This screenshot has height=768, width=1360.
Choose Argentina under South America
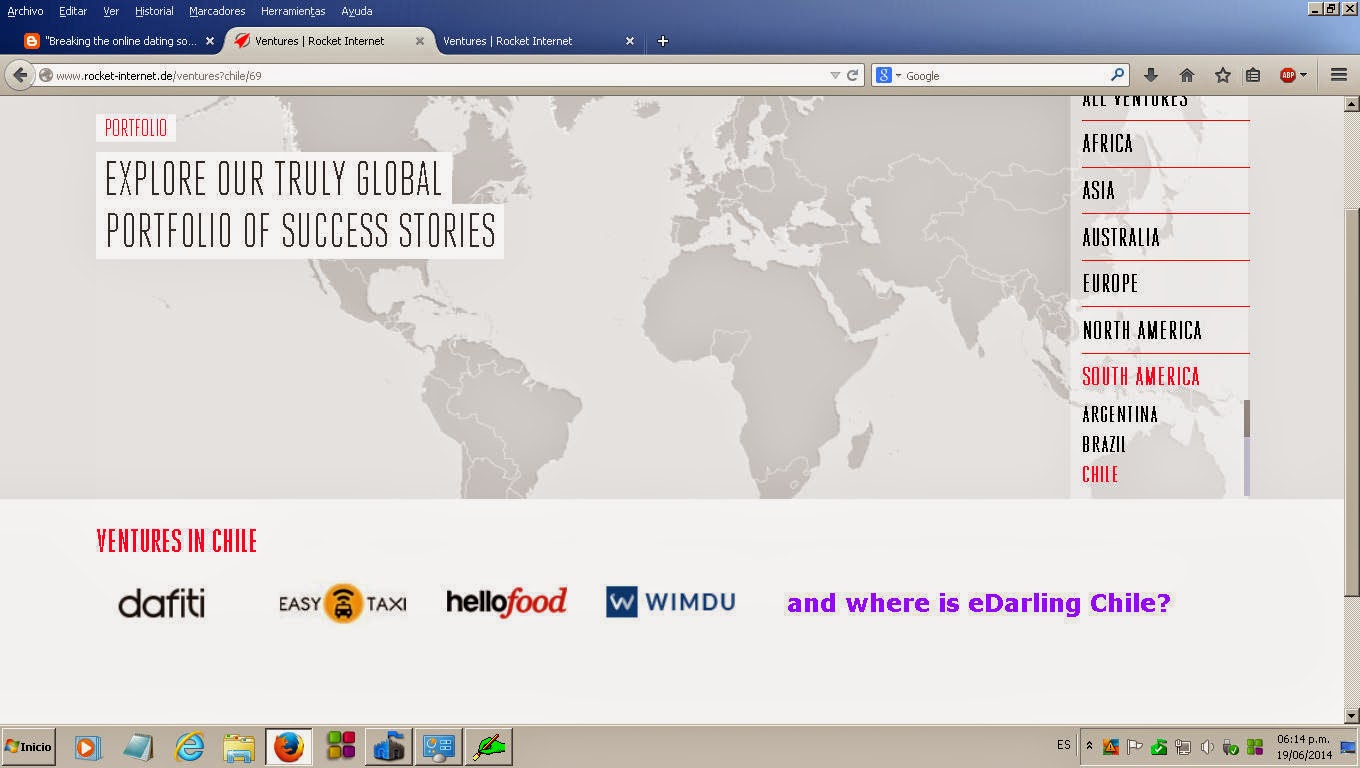tap(1120, 414)
